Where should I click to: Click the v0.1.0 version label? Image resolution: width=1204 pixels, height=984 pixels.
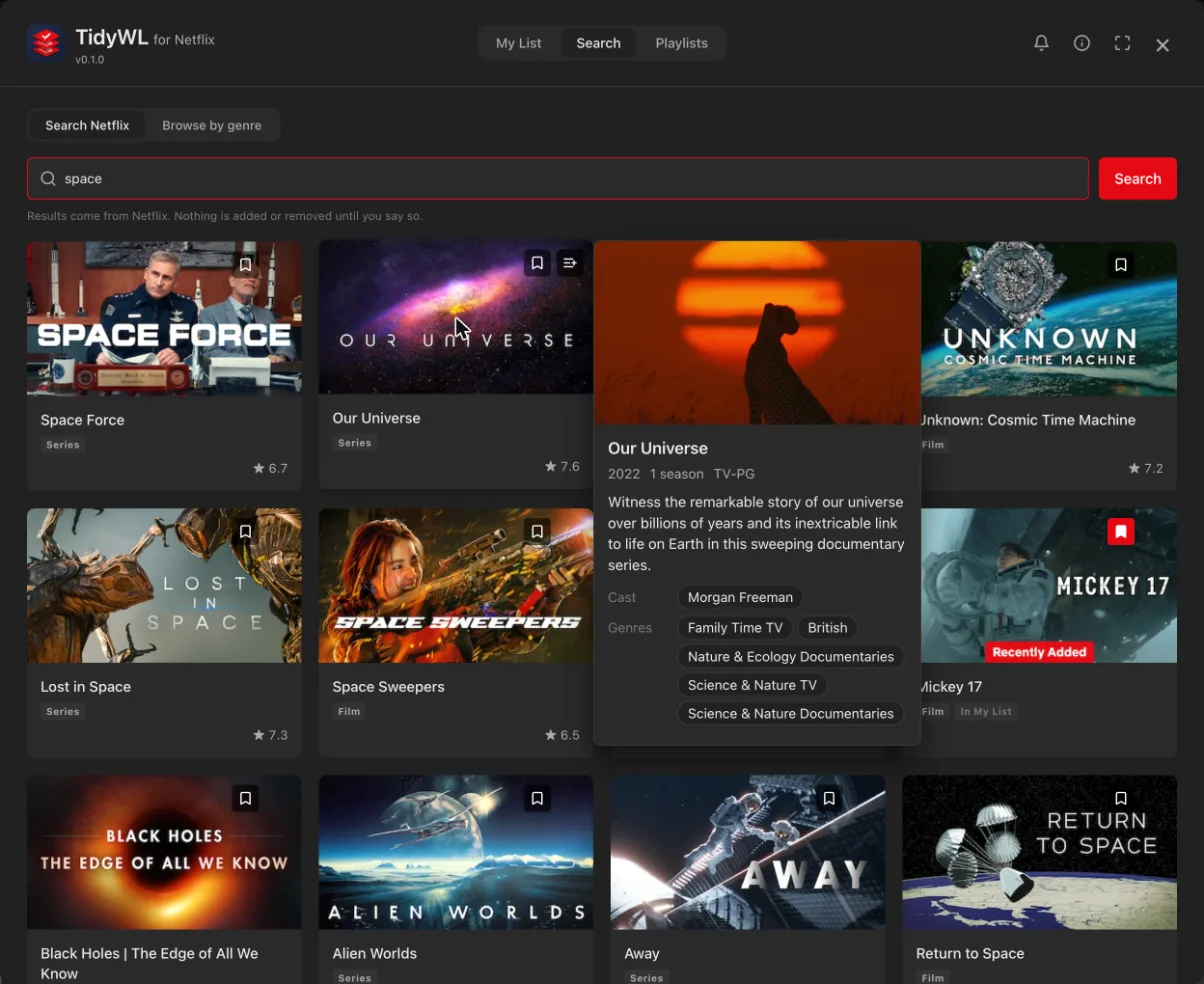pos(90,60)
